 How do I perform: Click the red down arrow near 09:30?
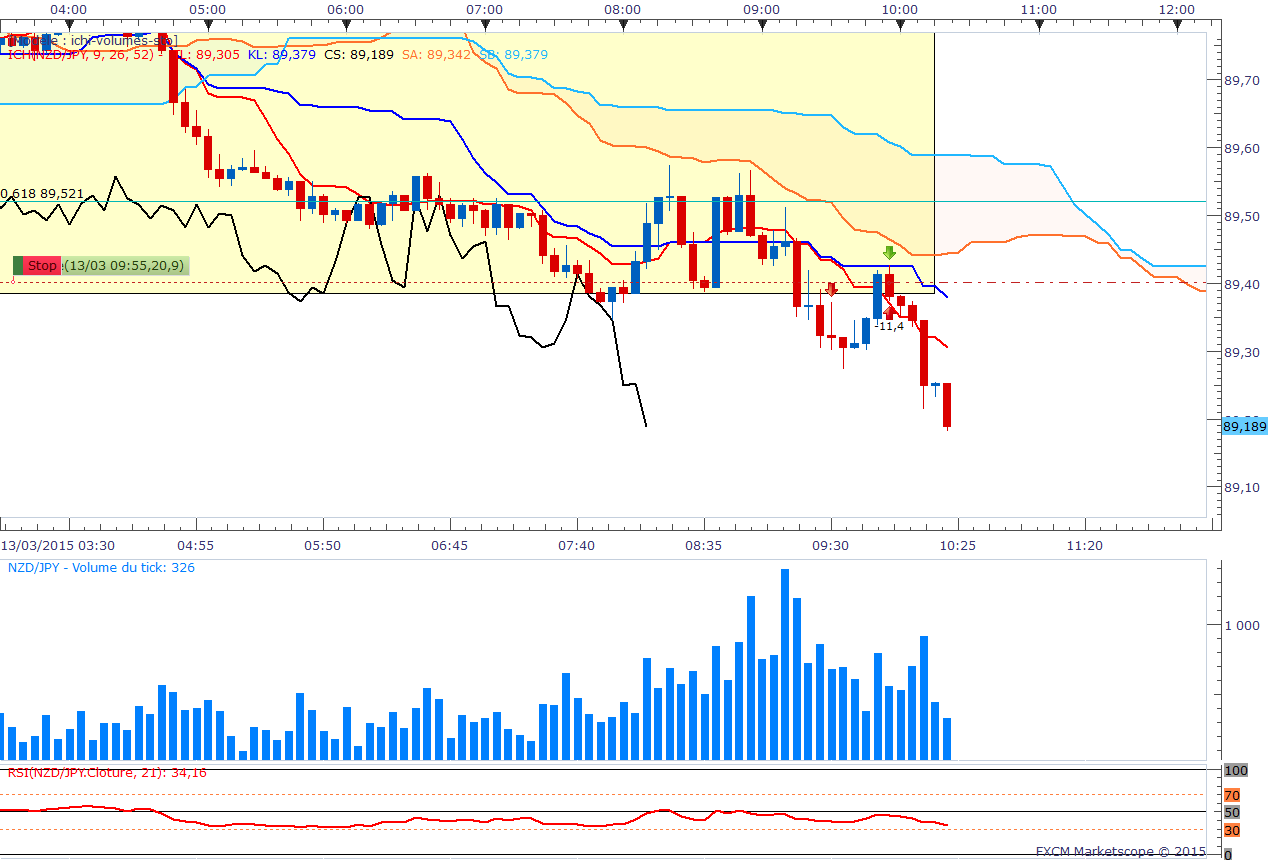point(831,290)
